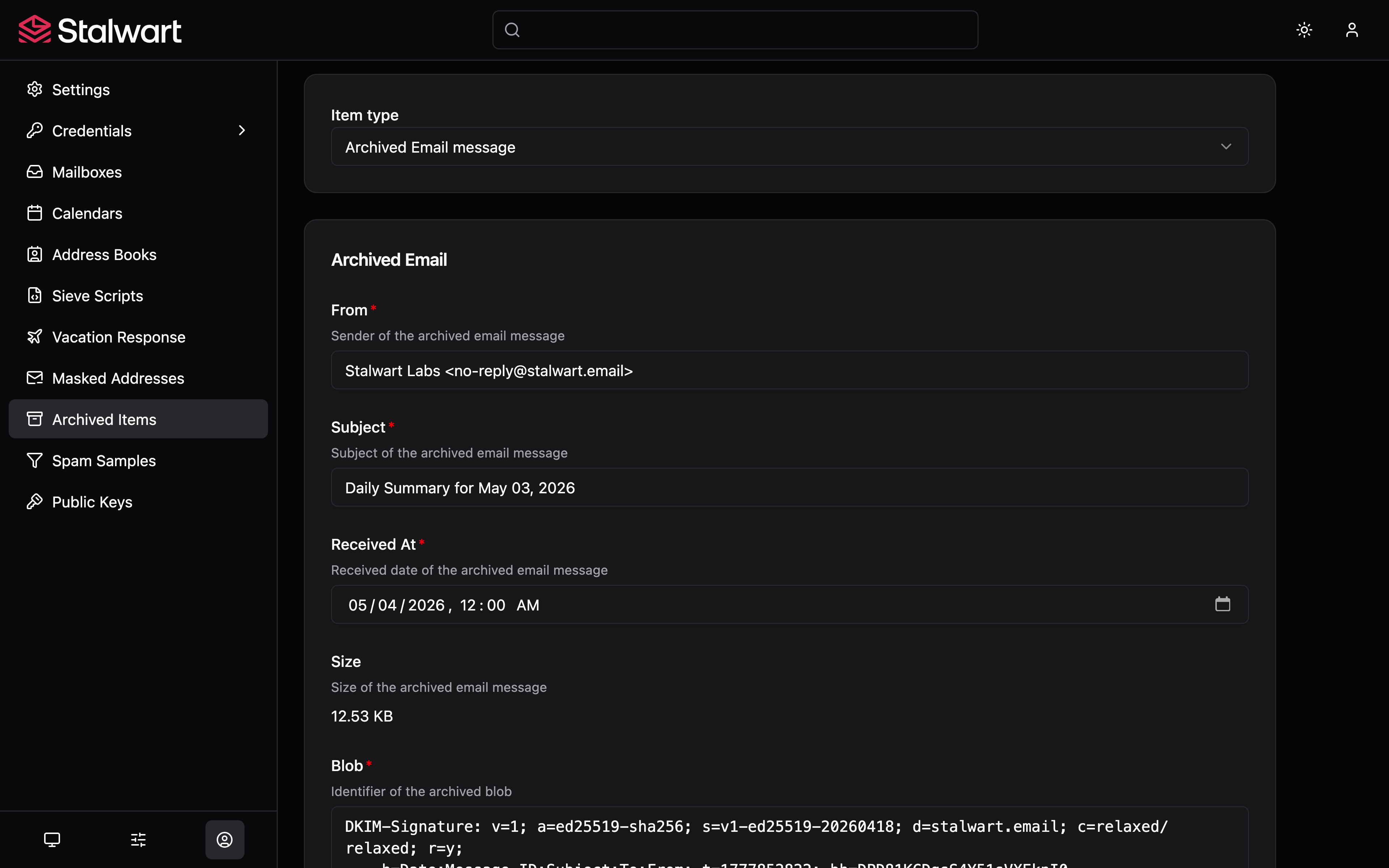Click the Blob DKIM-Signature text area
This screenshot has height=868, width=1389.
(x=789, y=838)
